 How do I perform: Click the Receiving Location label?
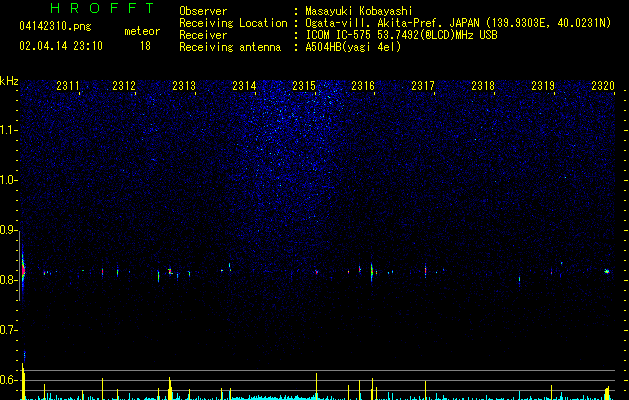(x=233, y=23)
